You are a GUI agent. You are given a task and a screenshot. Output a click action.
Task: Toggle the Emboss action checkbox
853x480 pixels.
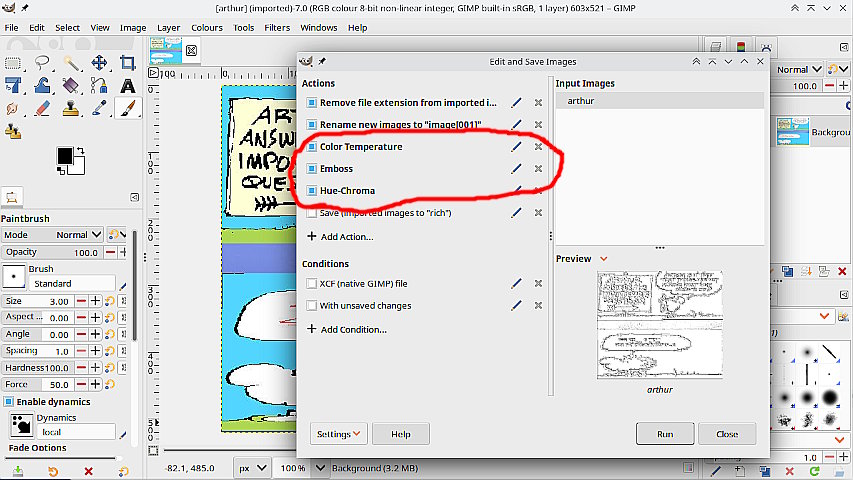point(311,169)
